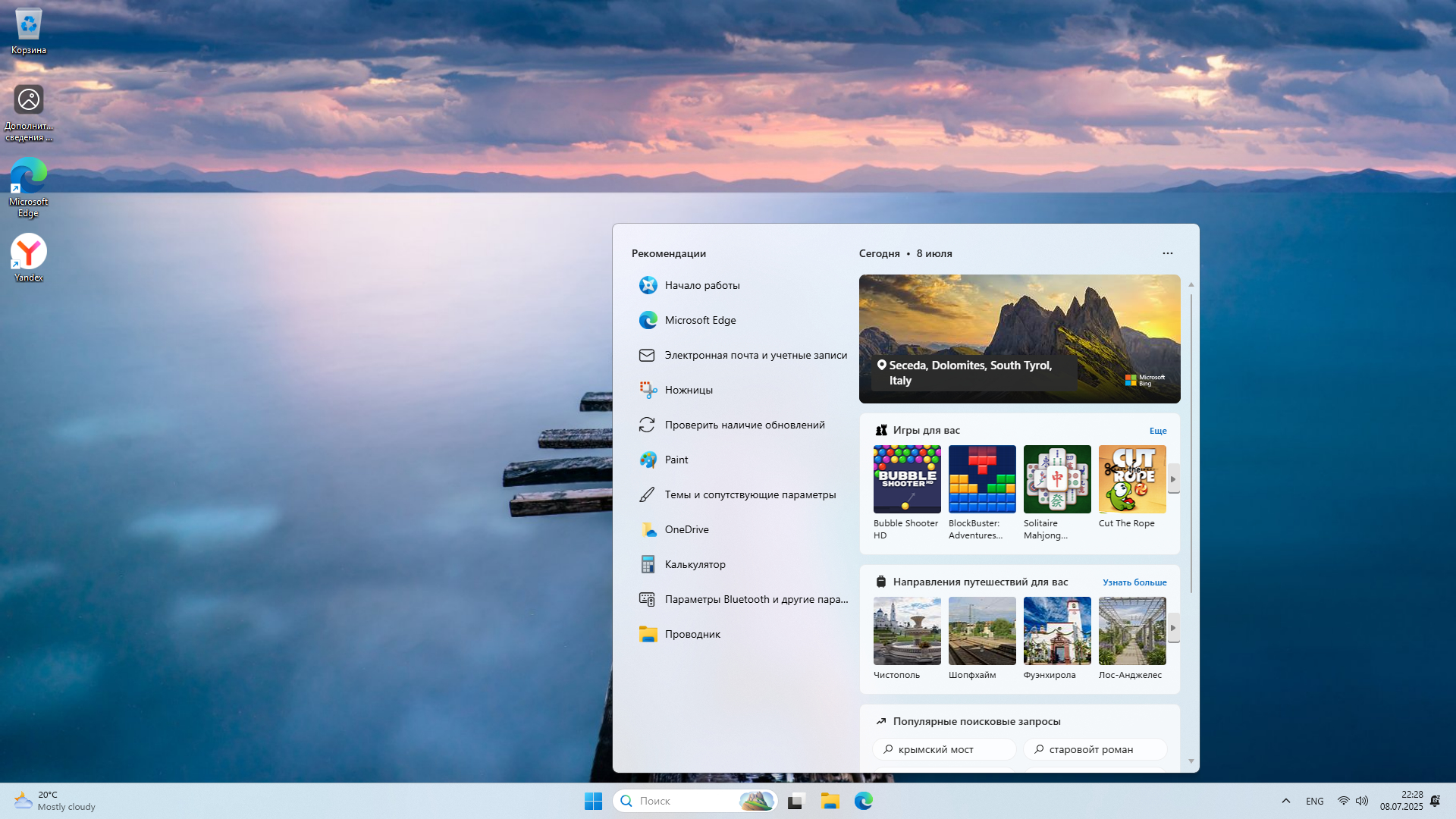Screen dimensions: 1456x819
Task: Launch Ножницы (Snipping Tool) from the list
Action: point(688,390)
